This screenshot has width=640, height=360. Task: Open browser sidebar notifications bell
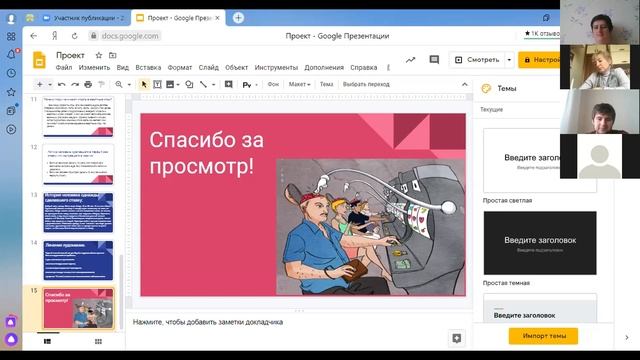11,54
